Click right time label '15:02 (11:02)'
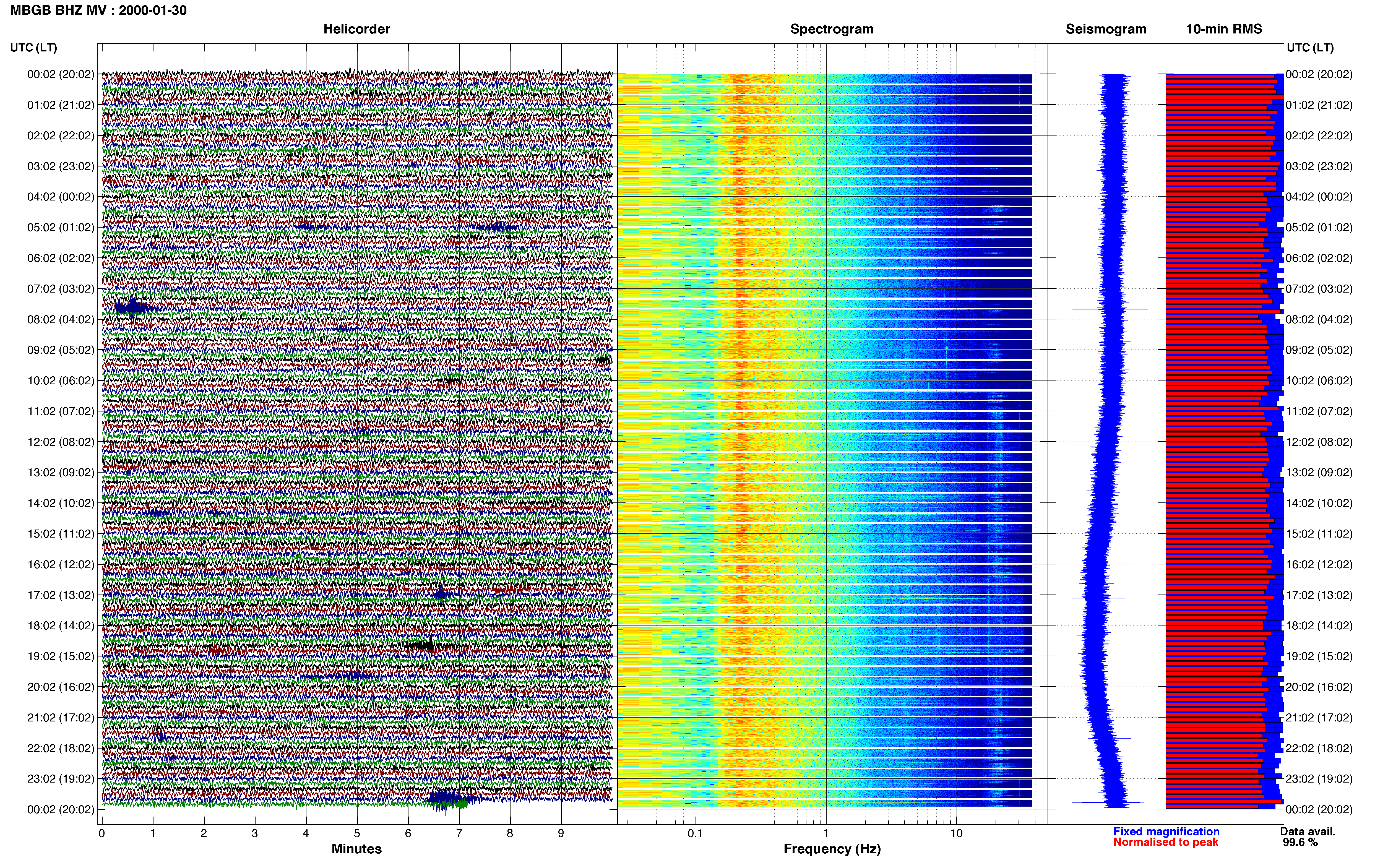This screenshot has width=1388, height=868. pos(1319,534)
